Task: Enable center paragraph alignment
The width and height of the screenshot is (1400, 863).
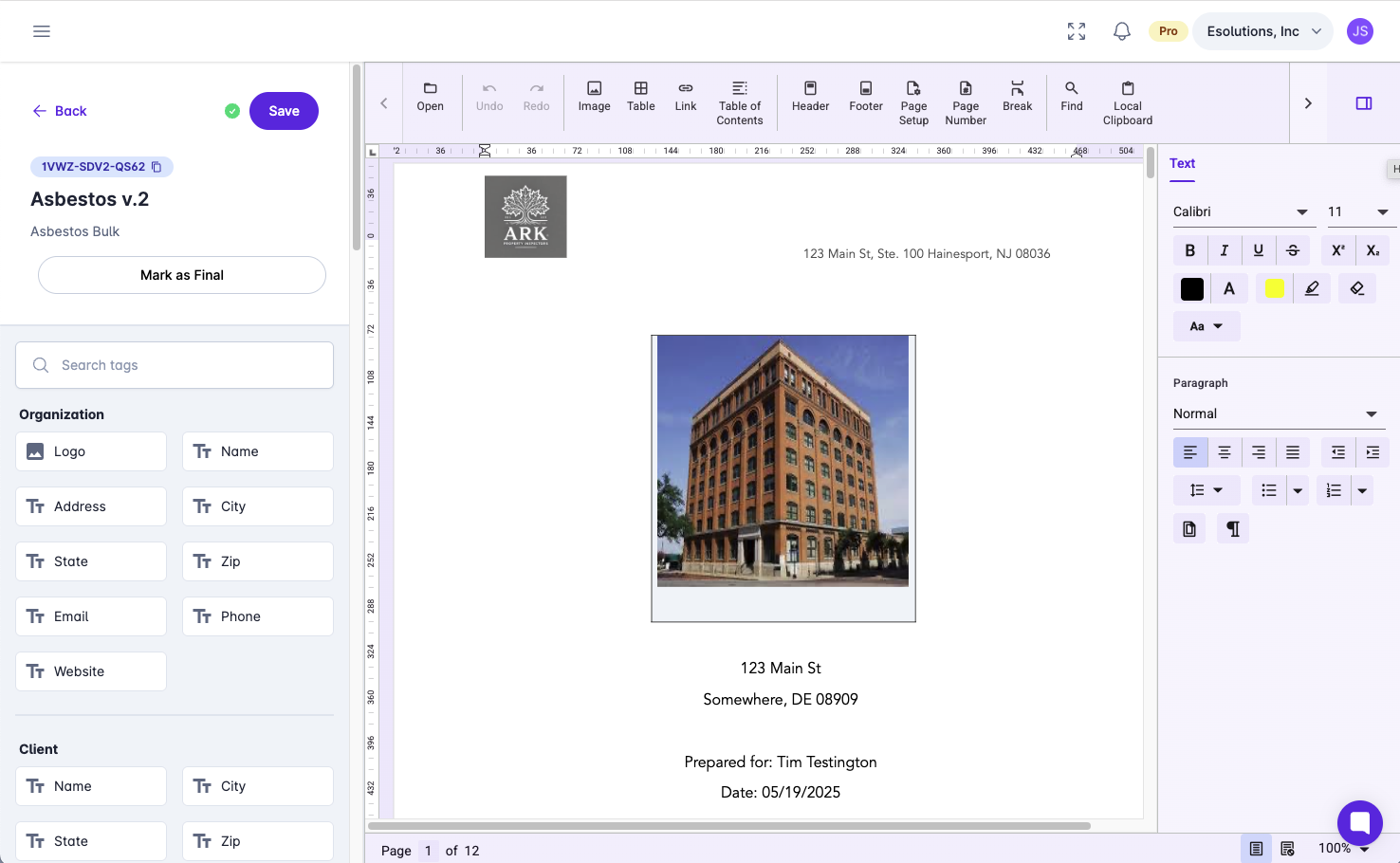Action: [x=1224, y=452]
